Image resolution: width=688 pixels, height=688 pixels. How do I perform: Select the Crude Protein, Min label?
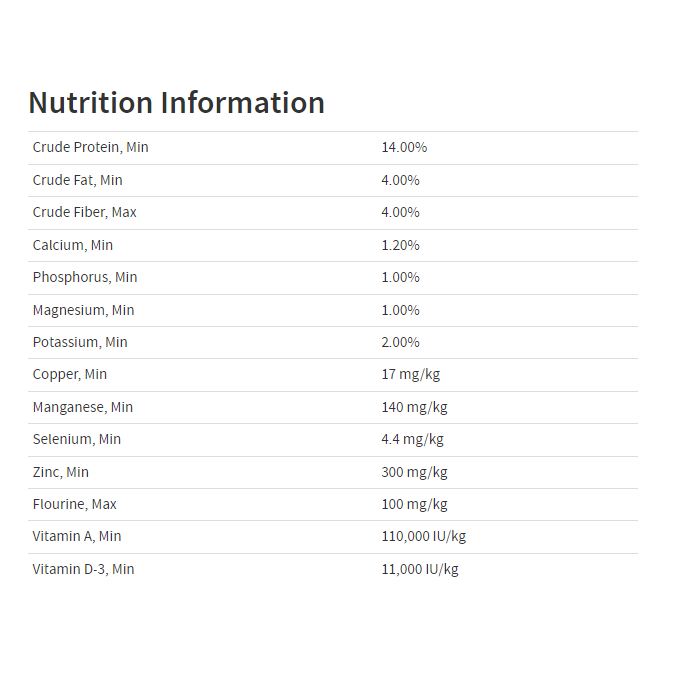90,147
